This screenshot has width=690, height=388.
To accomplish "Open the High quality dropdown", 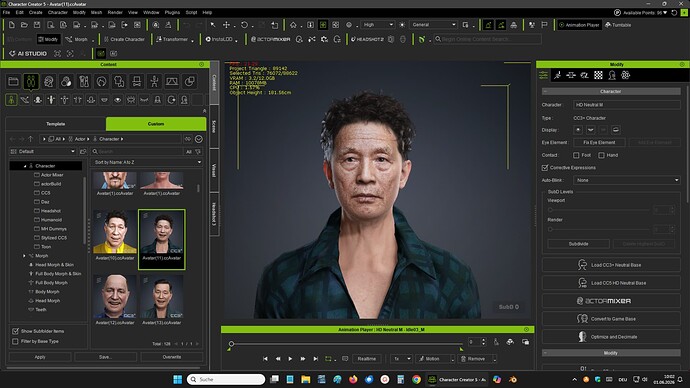I will coord(378,25).
